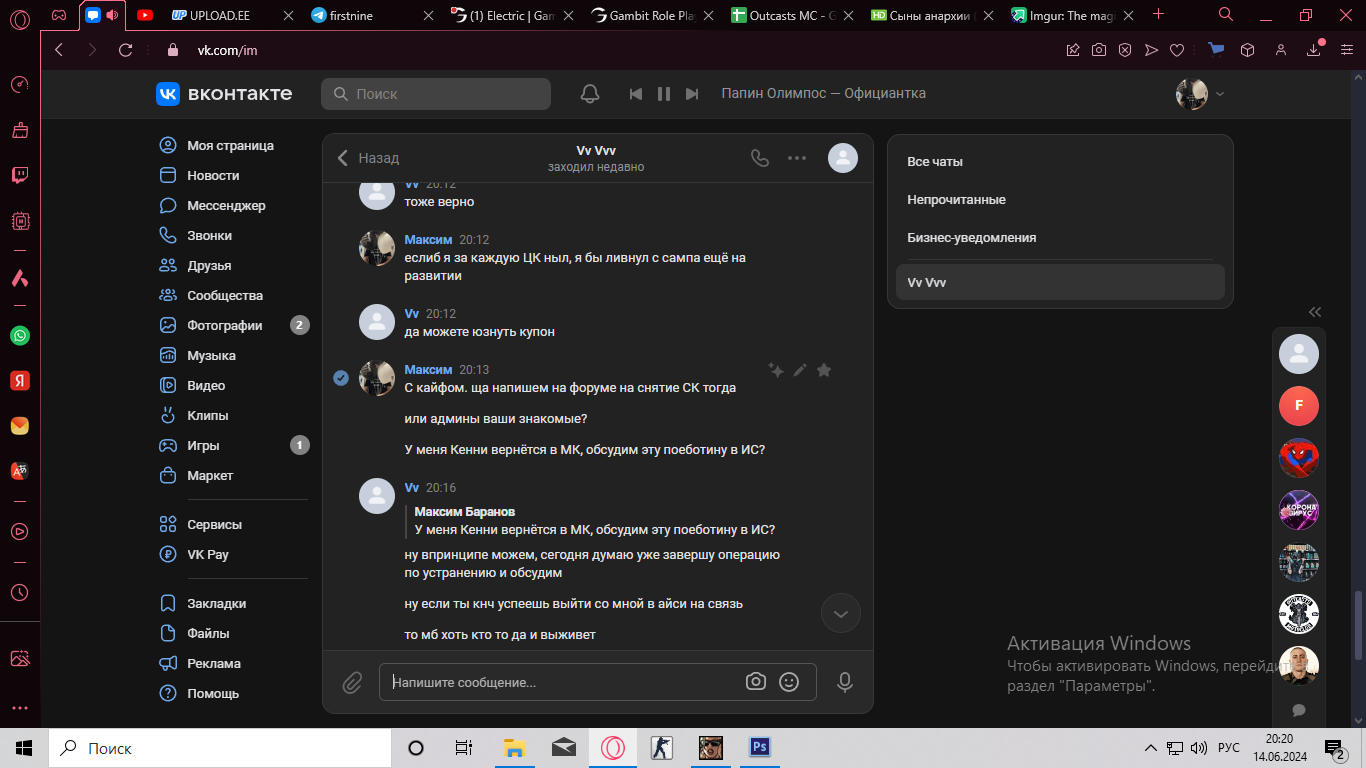Select the Непрочитанные chat filter
1366x768 pixels.
[x=956, y=200]
